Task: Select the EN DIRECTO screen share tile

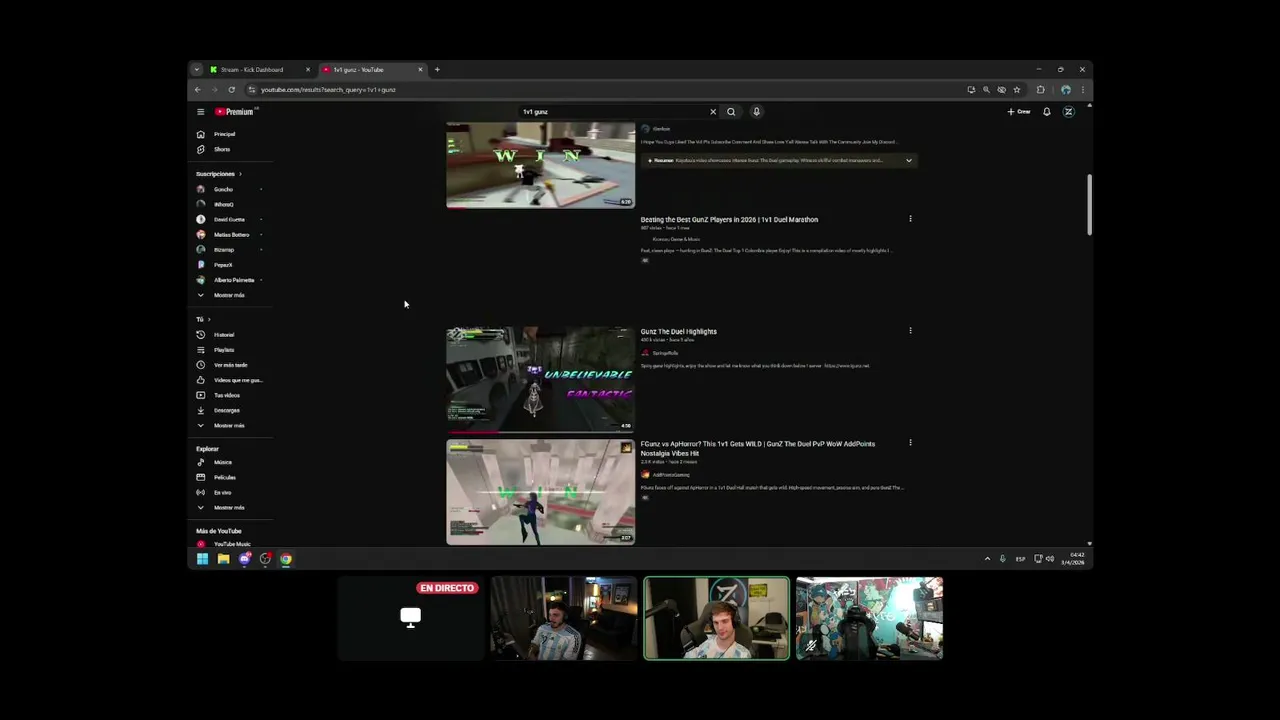Action: coord(410,618)
